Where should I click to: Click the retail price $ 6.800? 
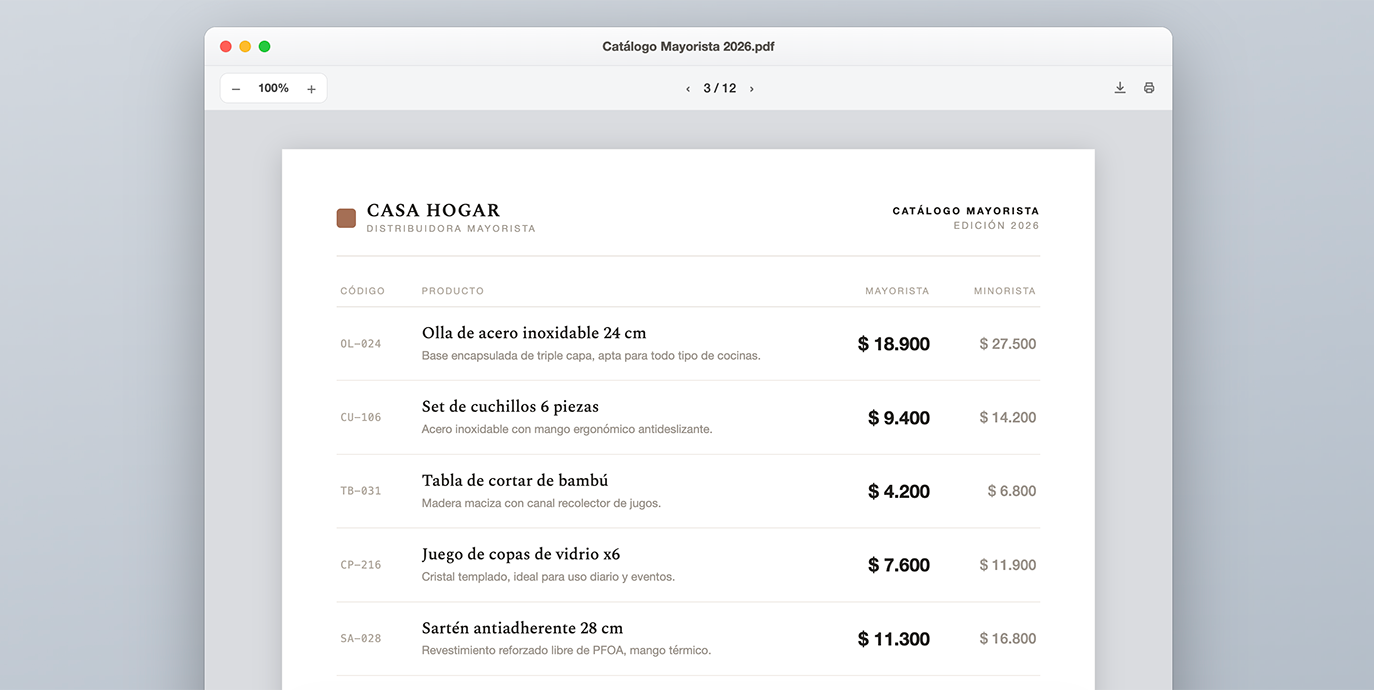click(x=1012, y=491)
